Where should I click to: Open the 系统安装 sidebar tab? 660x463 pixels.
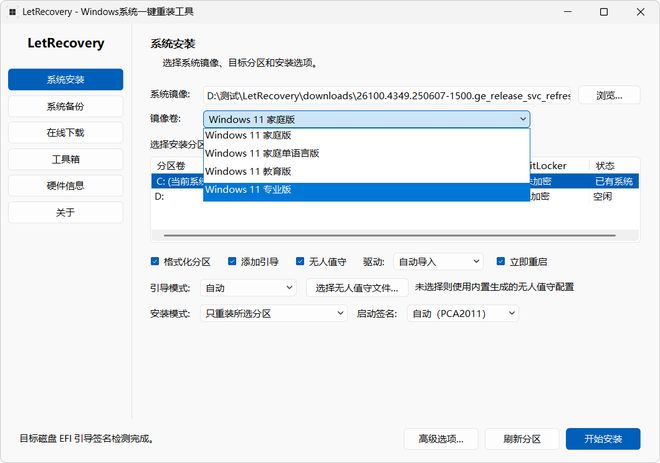(66, 80)
